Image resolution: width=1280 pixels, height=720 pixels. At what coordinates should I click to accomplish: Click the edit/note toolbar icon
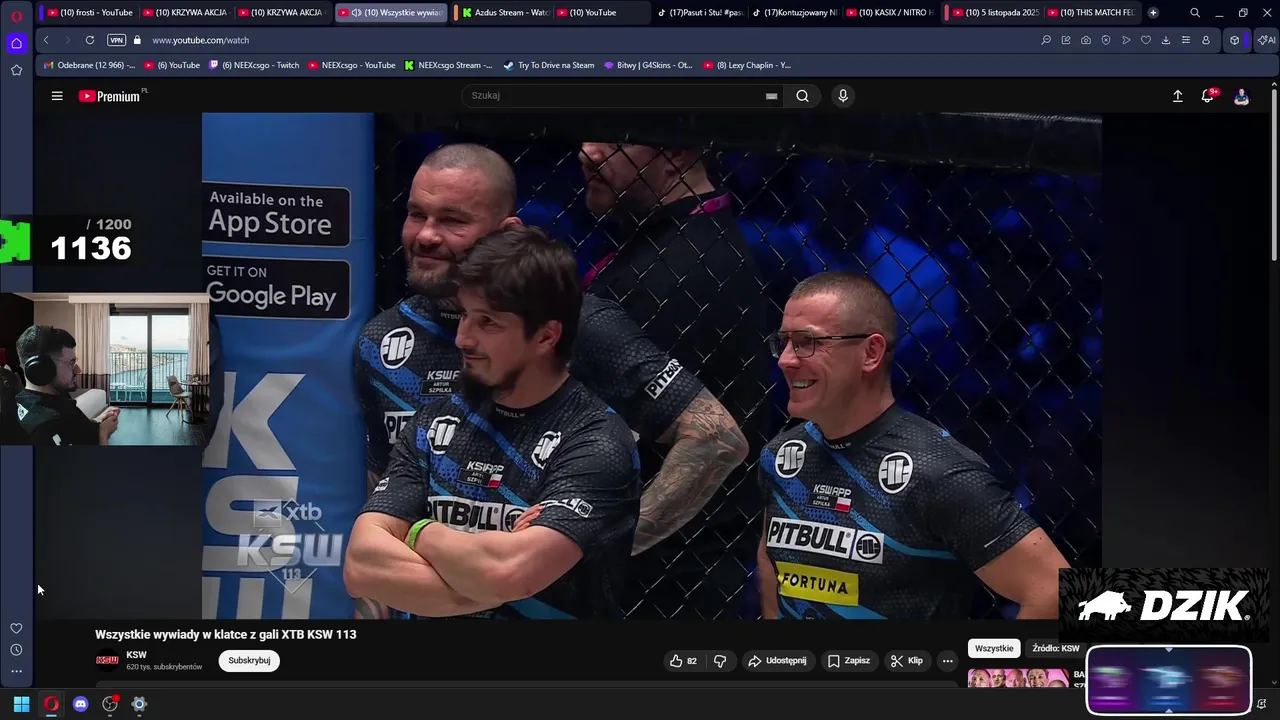pos(1066,40)
